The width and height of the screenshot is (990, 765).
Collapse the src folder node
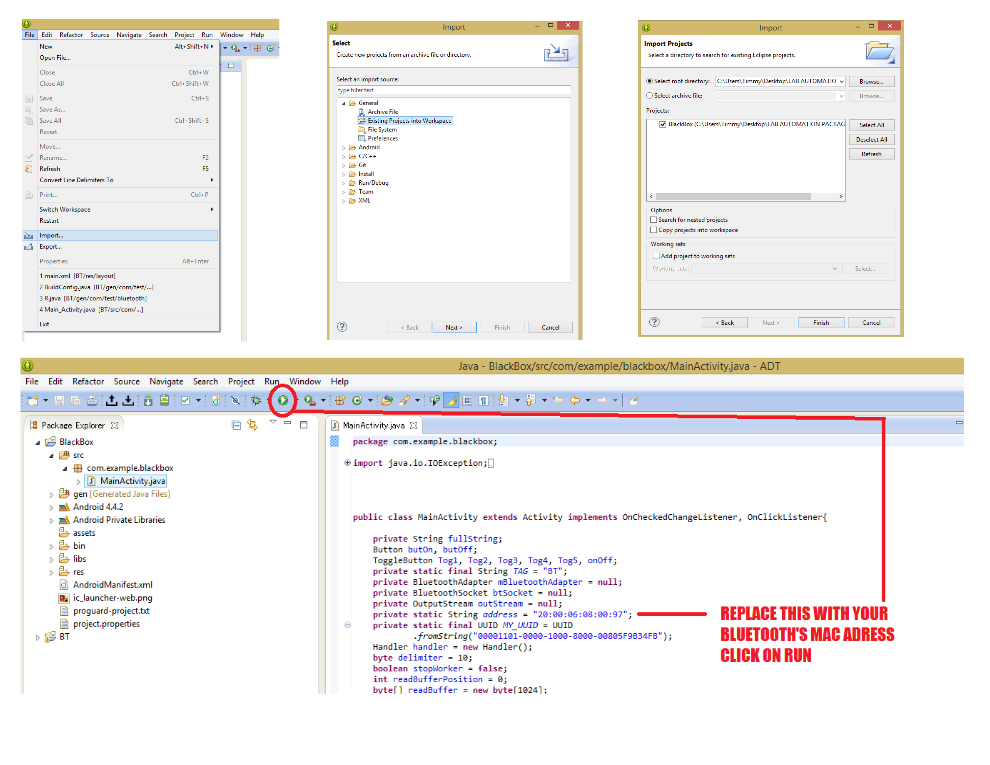[x=51, y=456]
